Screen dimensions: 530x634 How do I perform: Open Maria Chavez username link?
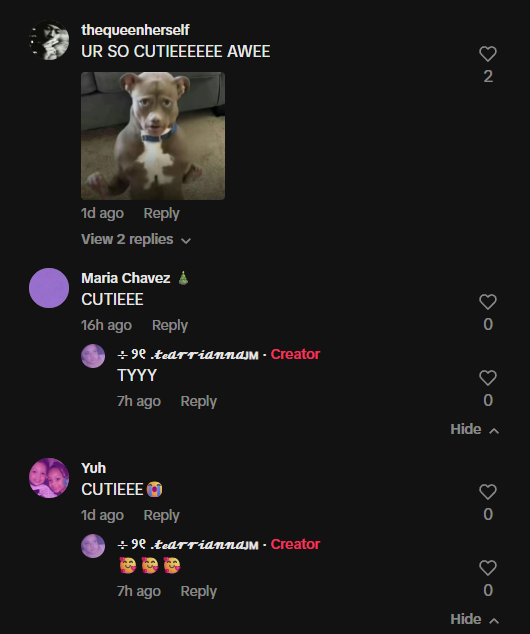[x=126, y=278]
